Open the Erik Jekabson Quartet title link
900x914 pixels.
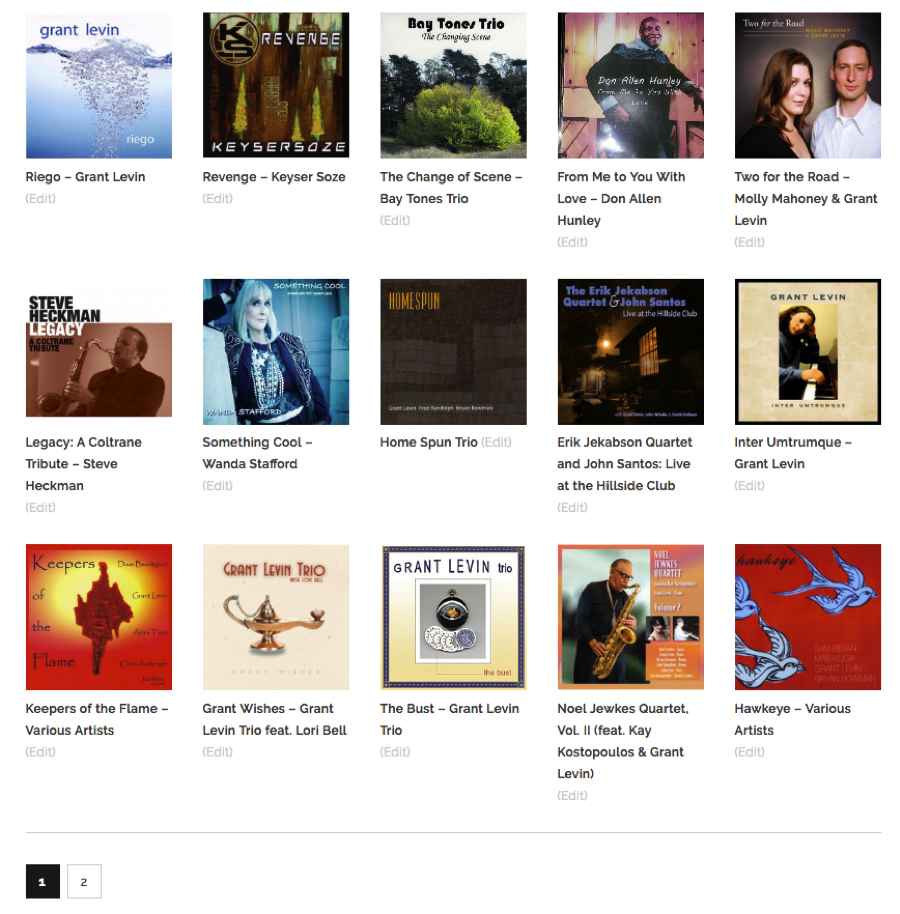click(x=624, y=464)
